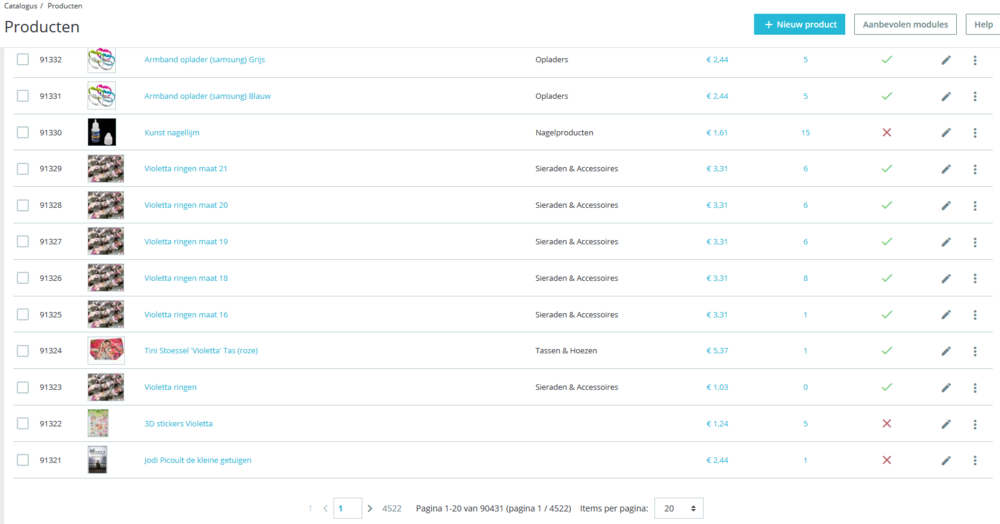
Task: Open Jodi Picoult de kleine getuigen link
Action: click(x=198, y=460)
